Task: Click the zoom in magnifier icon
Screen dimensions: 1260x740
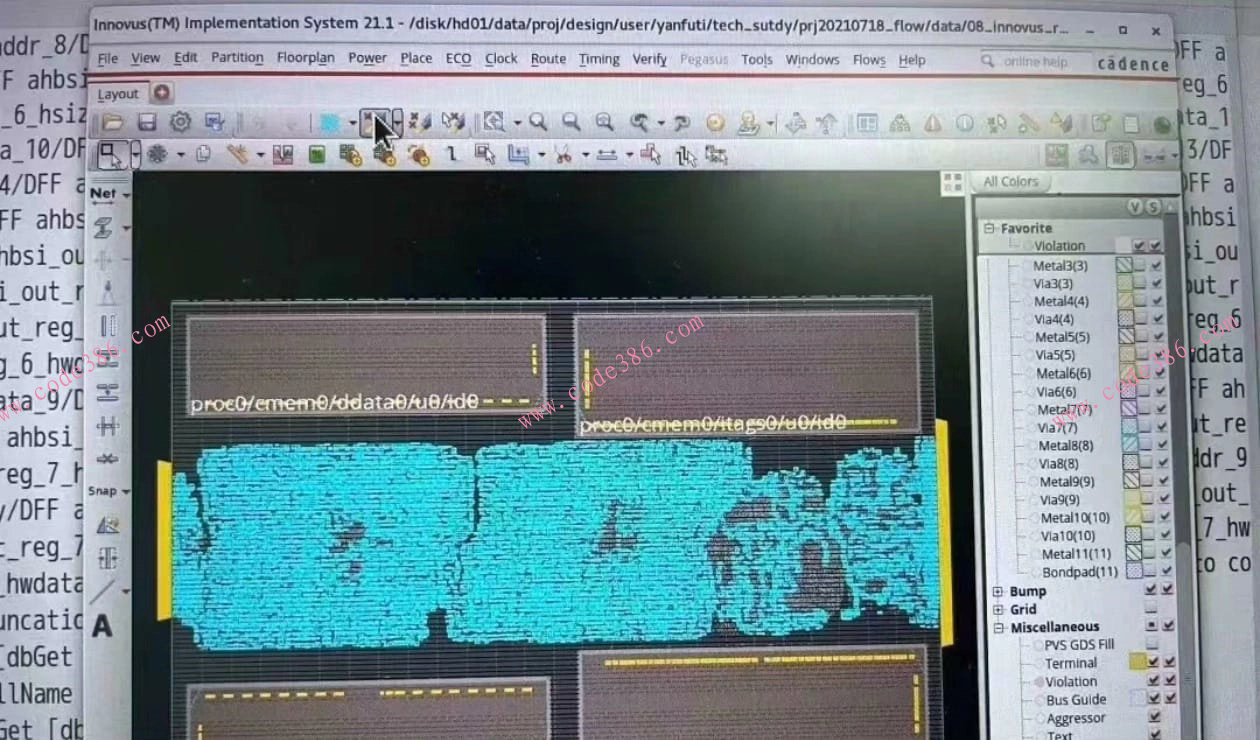Action: 538,122
